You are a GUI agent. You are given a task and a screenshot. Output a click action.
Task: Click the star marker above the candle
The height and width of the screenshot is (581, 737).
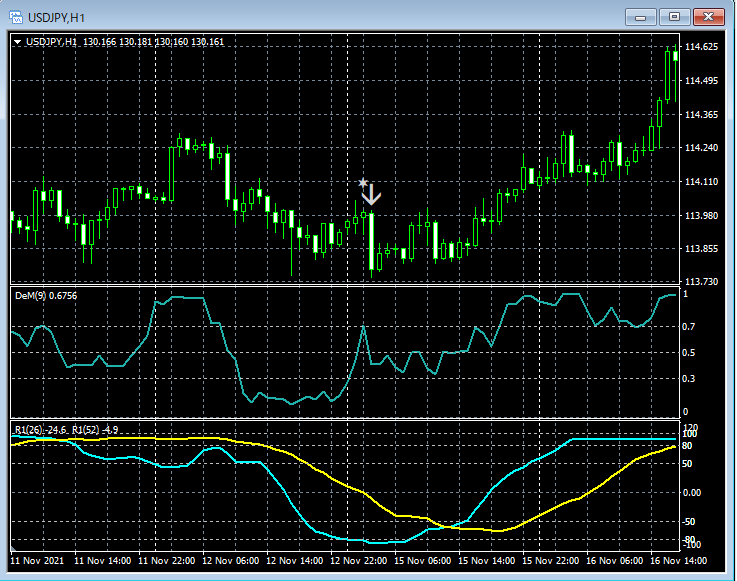362,182
